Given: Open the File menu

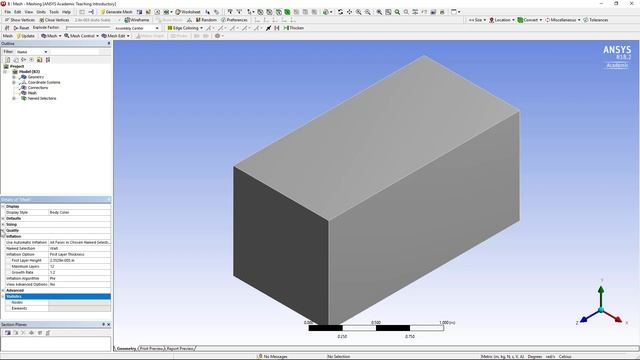Looking at the screenshot, I should coord(7,12).
